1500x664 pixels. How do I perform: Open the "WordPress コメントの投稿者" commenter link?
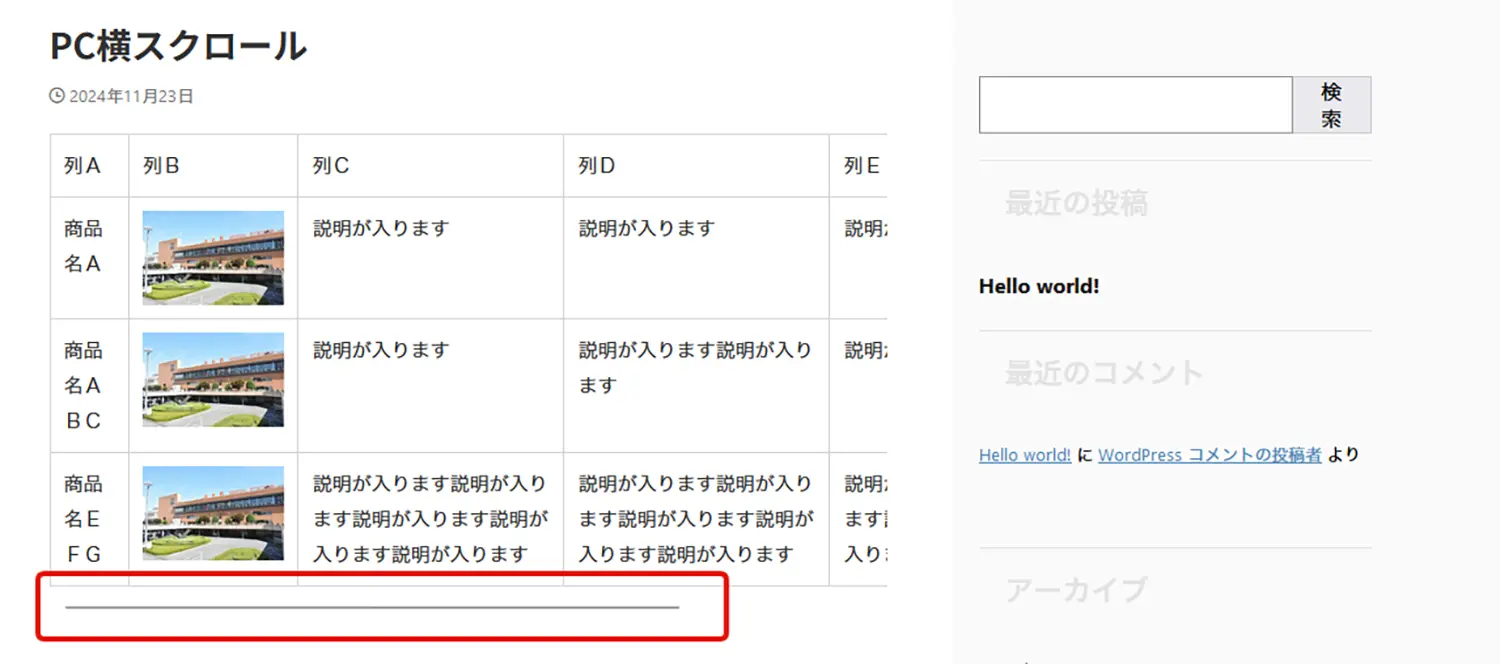(x=1209, y=455)
